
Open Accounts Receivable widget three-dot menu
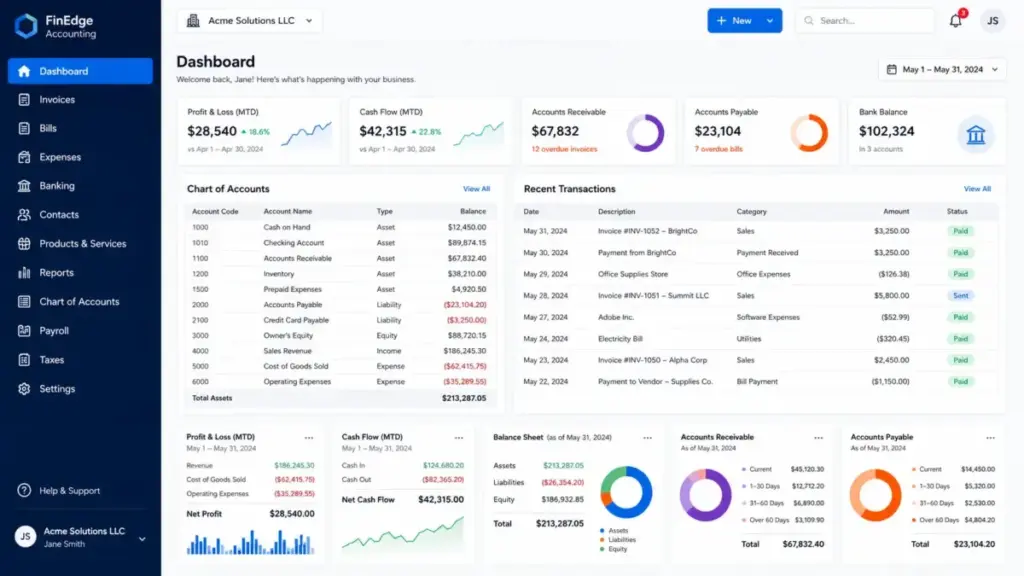[x=818, y=438]
